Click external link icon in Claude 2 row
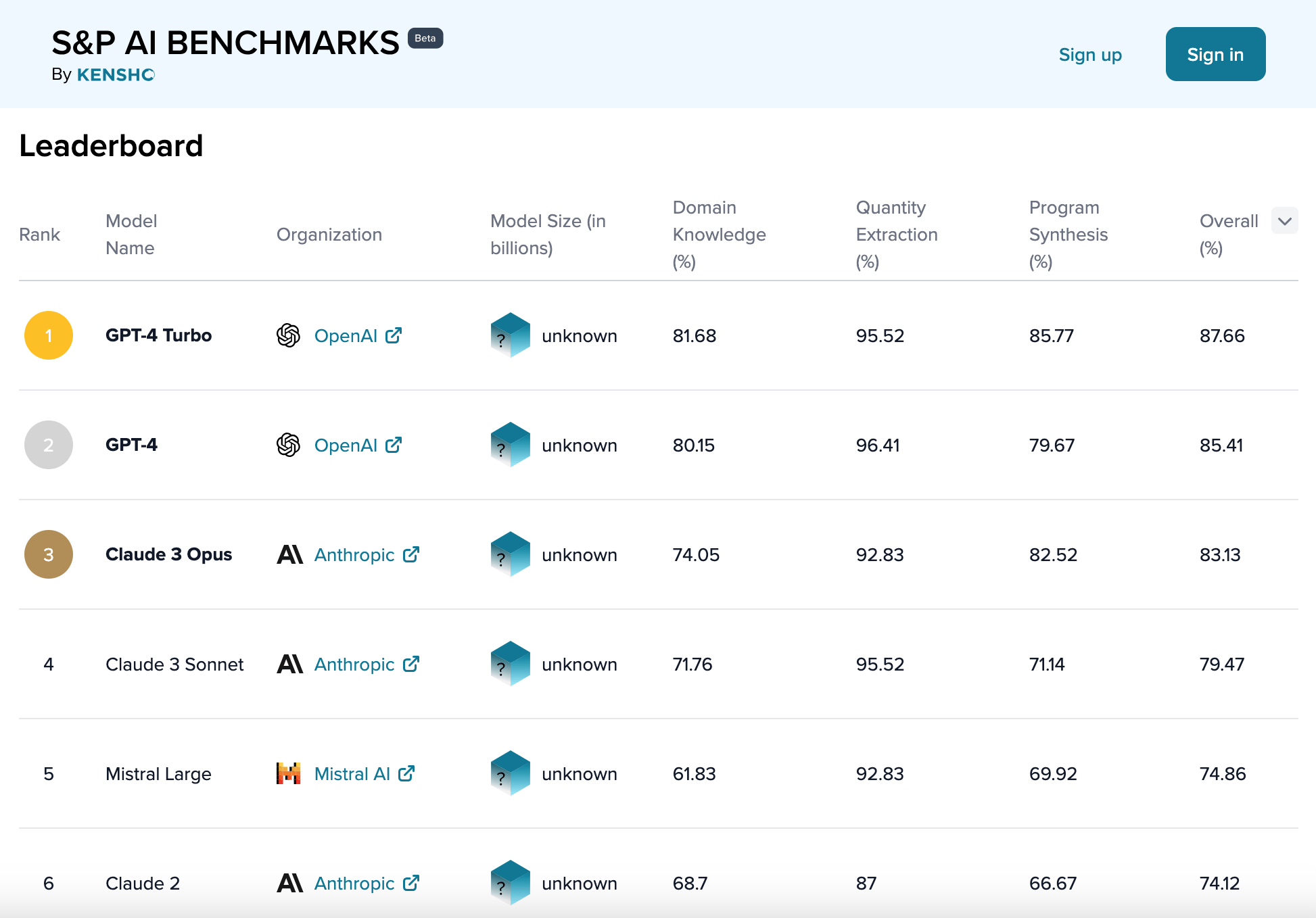This screenshot has height=918, width=1316. [x=411, y=883]
